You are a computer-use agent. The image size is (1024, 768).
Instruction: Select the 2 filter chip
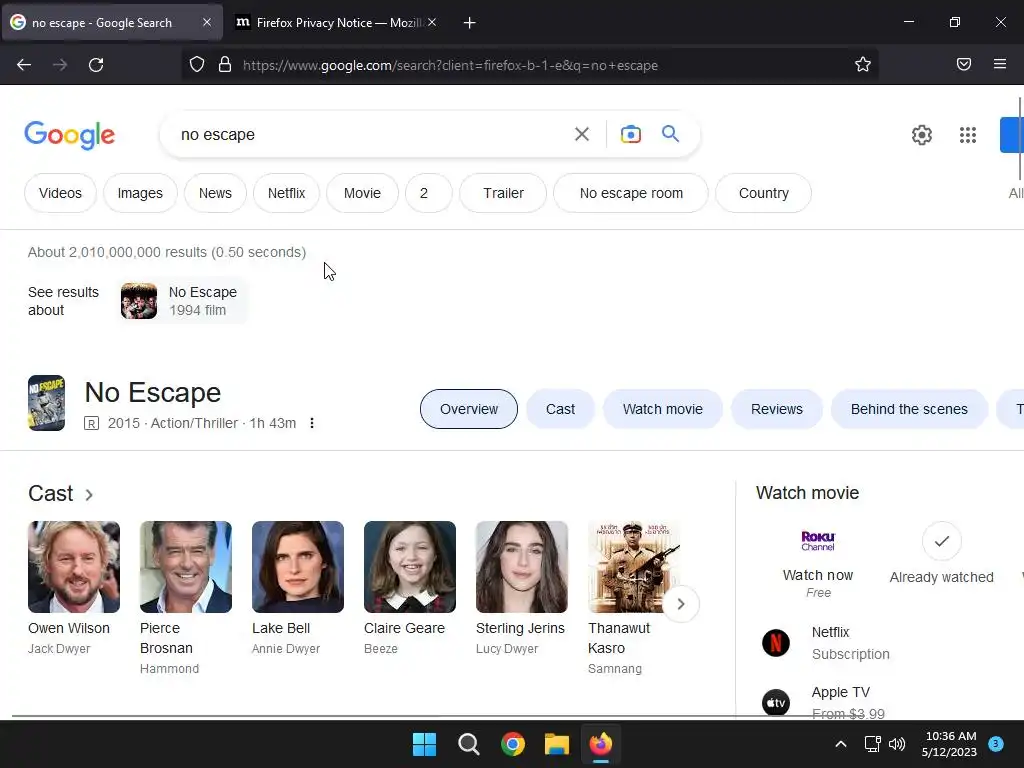[428, 193]
